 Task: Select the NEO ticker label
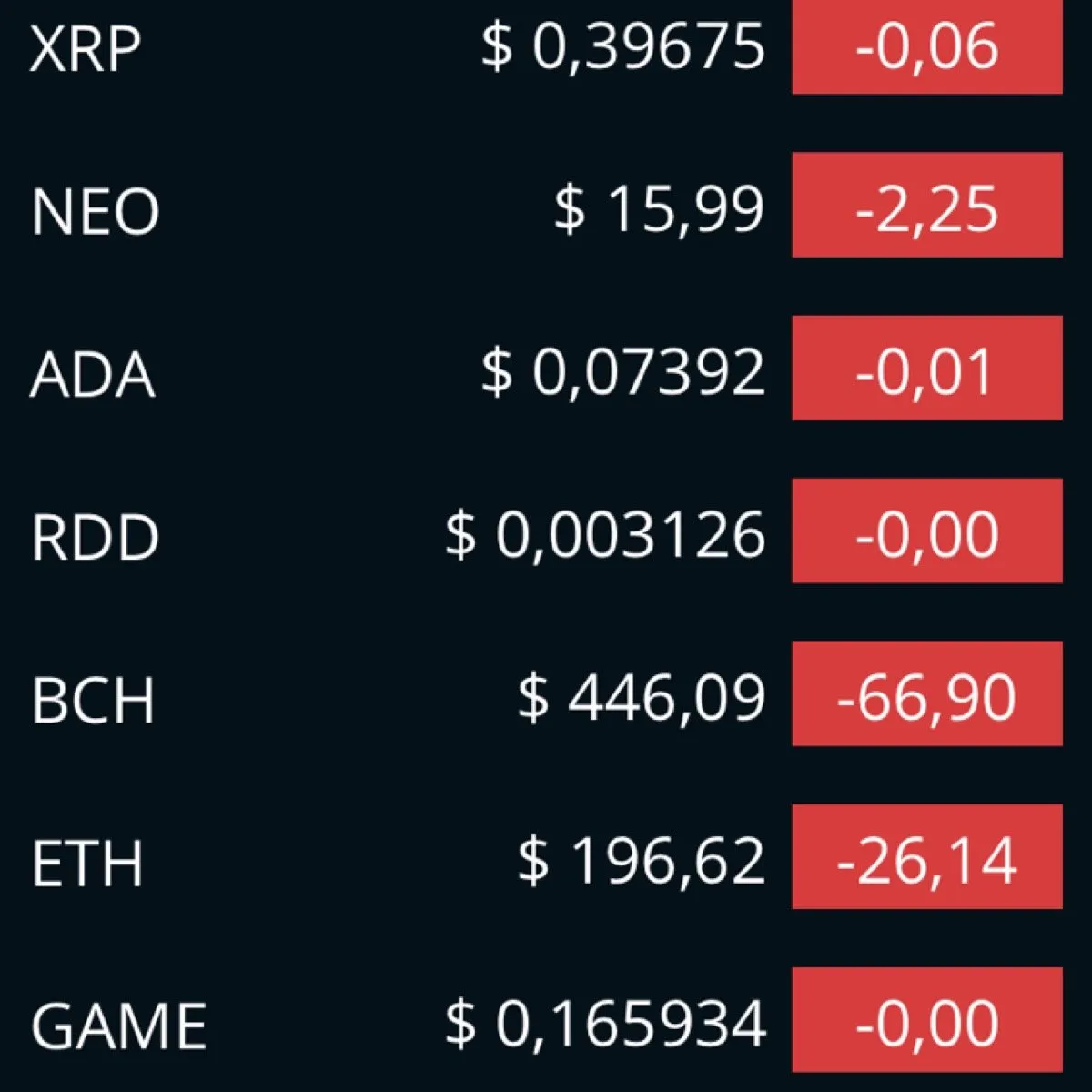[x=96, y=211]
